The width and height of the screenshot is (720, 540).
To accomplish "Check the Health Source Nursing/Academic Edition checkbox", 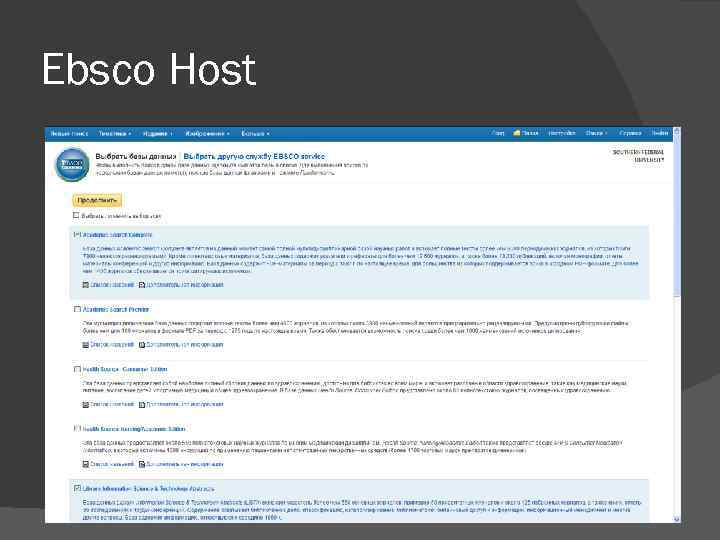I will 77,428.
